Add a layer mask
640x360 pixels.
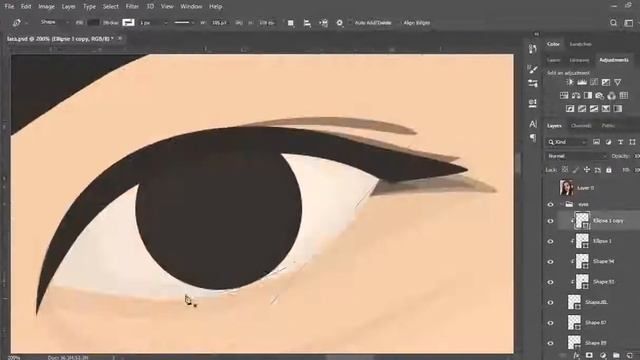589,356
